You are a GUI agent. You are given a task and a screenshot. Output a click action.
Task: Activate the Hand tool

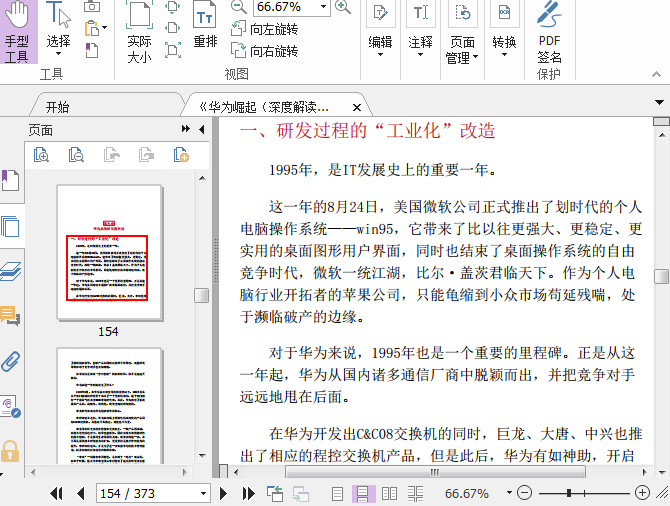[x=18, y=32]
